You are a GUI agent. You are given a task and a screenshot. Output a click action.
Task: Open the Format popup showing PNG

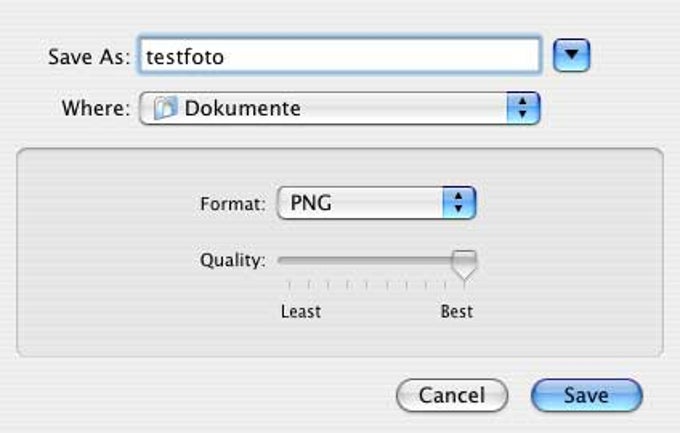pos(376,203)
